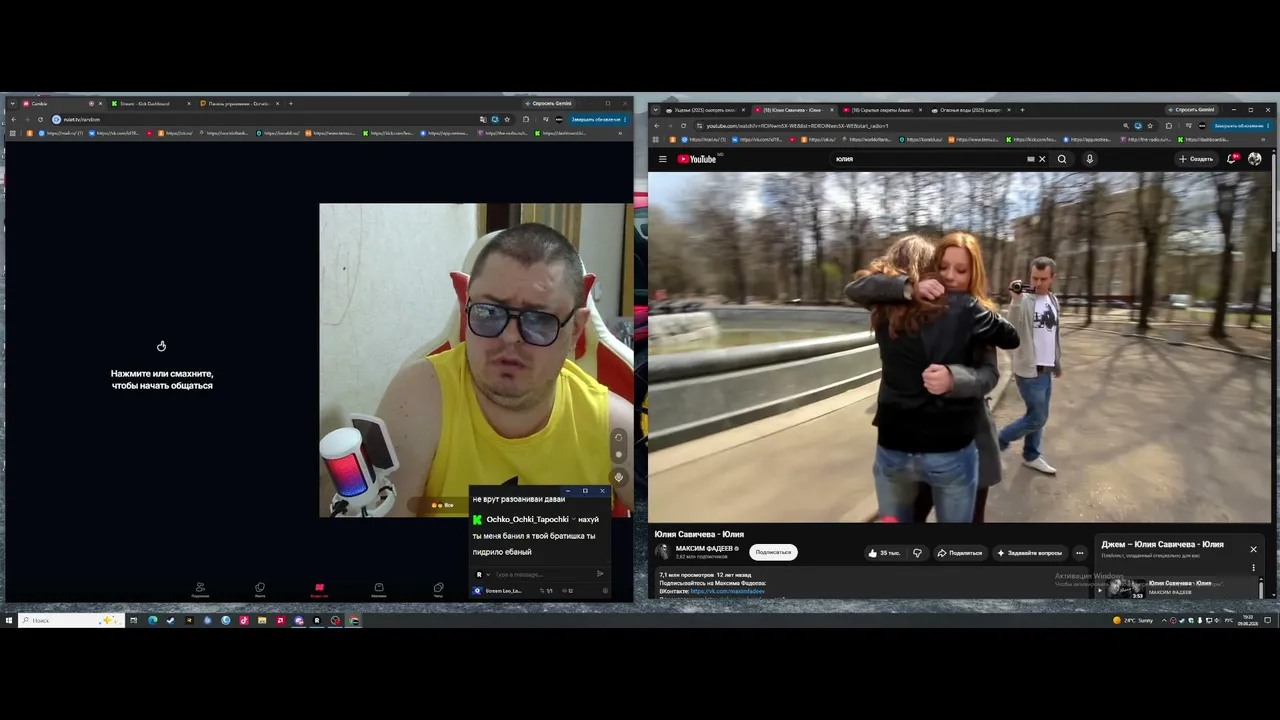Click Спросить Gemini in the left browser
The image size is (1280, 720).
pyautogui.click(x=548, y=103)
